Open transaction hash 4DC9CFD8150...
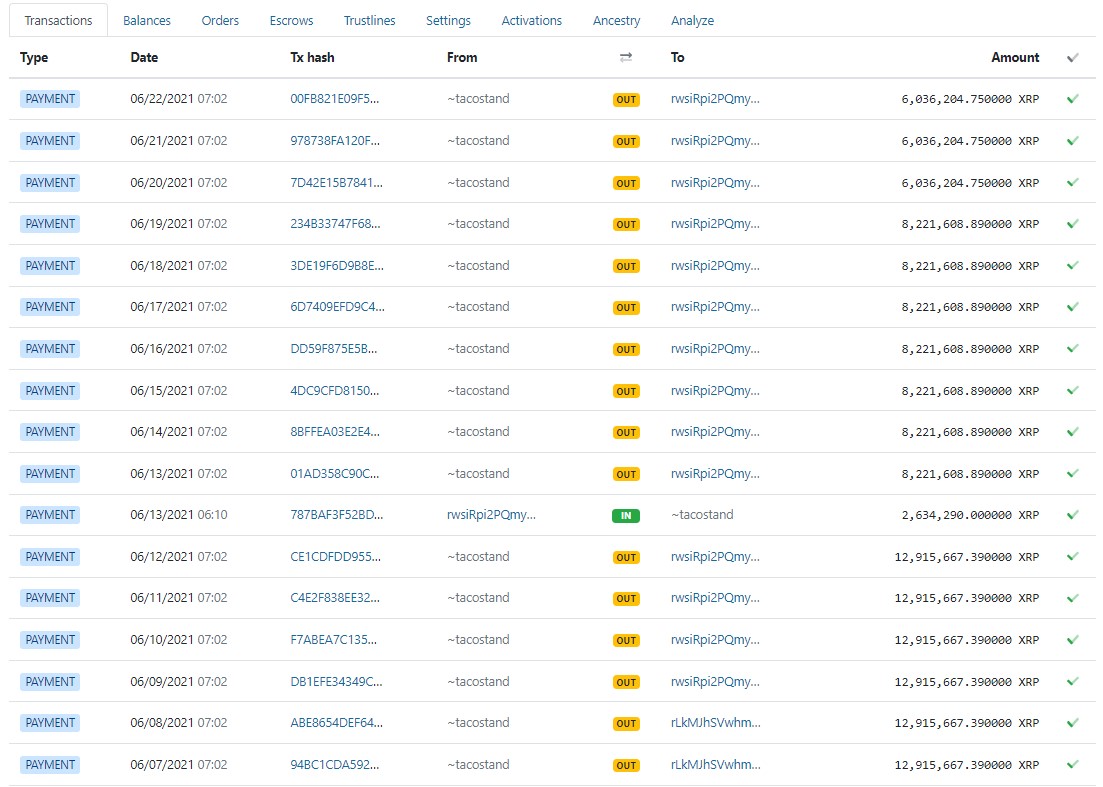This screenshot has width=1103, height=787. coord(334,390)
